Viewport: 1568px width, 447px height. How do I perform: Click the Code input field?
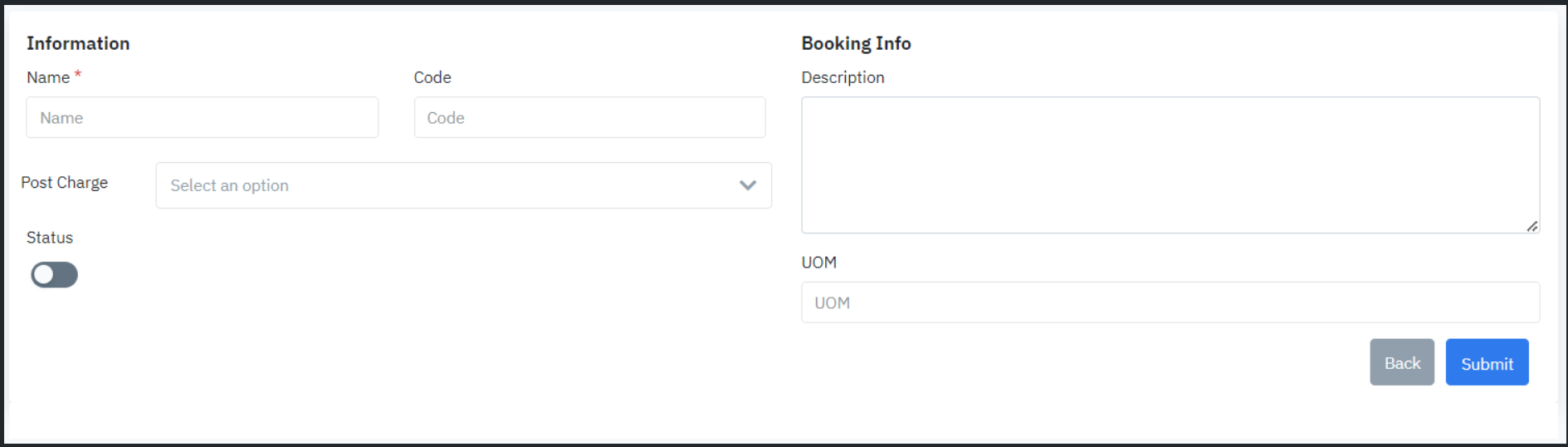(x=589, y=117)
